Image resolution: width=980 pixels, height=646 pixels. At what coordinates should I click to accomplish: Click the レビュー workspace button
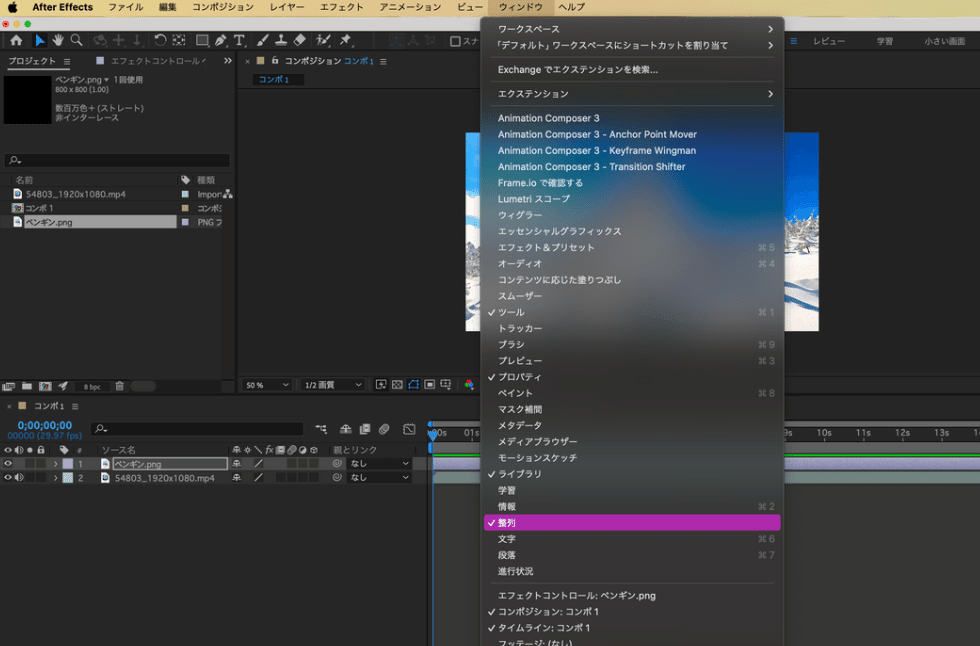(829, 41)
